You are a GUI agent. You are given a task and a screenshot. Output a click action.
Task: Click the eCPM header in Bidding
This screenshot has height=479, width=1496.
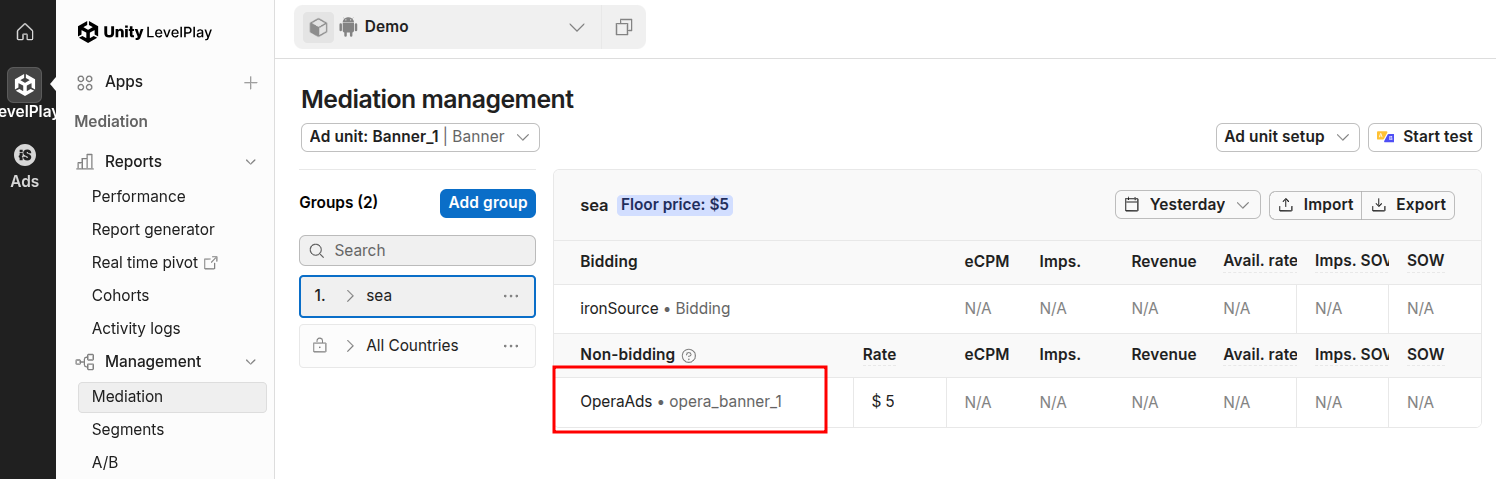(x=986, y=261)
